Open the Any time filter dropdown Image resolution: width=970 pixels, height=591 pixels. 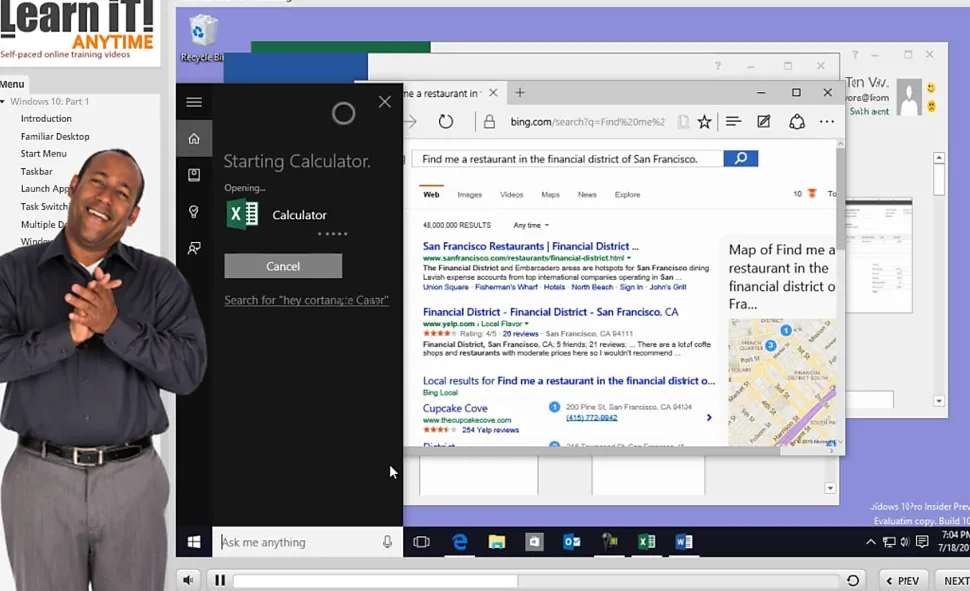(531, 225)
